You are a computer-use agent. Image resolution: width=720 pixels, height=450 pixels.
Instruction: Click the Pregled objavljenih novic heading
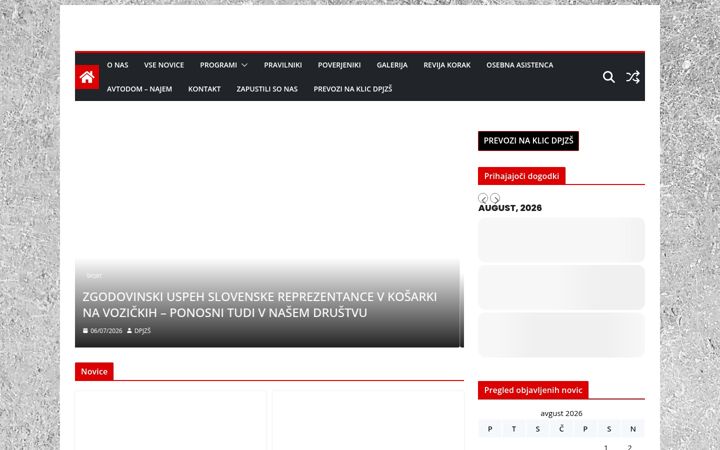pyautogui.click(x=533, y=390)
